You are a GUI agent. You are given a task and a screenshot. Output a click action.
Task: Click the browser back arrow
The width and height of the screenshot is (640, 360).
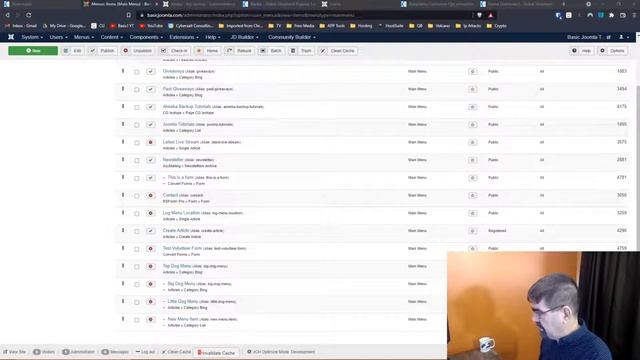point(7,15)
